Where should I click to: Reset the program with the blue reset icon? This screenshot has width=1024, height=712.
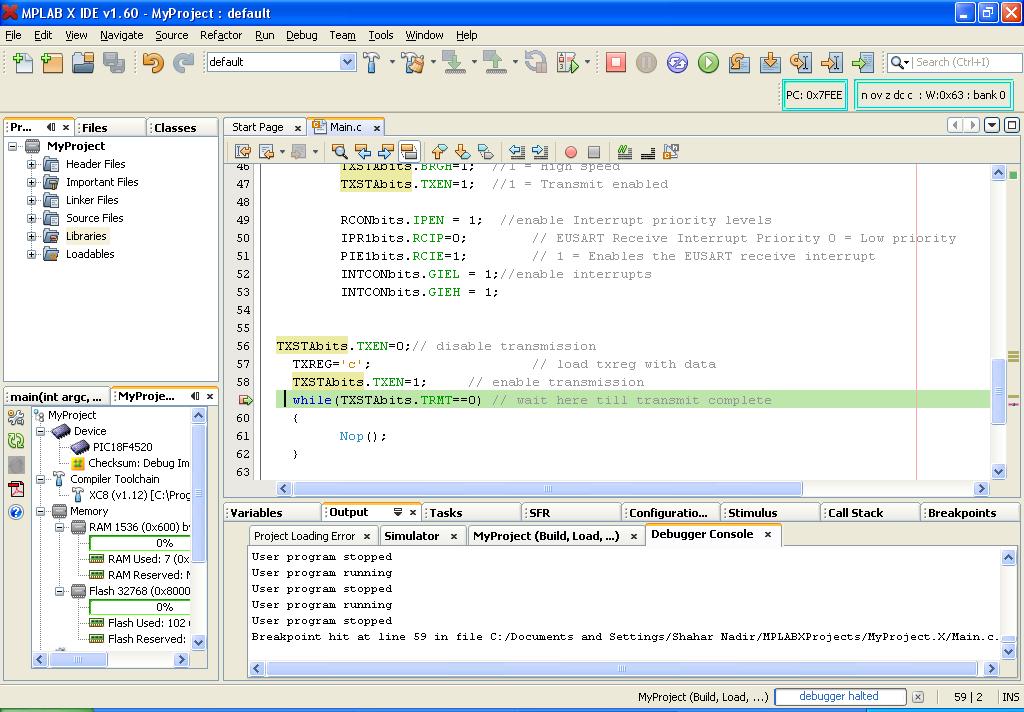[677, 62]
